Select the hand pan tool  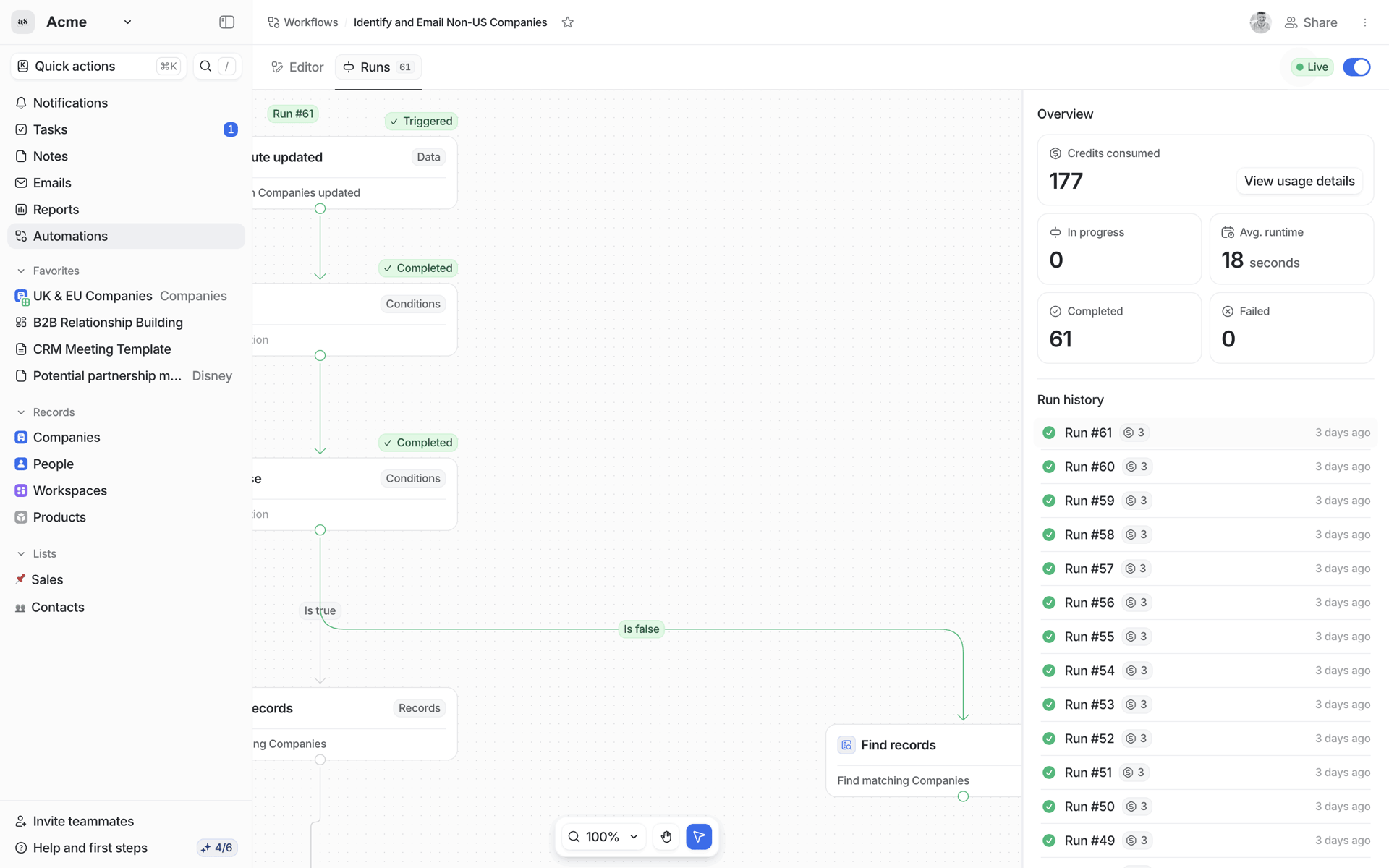point(666,837)
